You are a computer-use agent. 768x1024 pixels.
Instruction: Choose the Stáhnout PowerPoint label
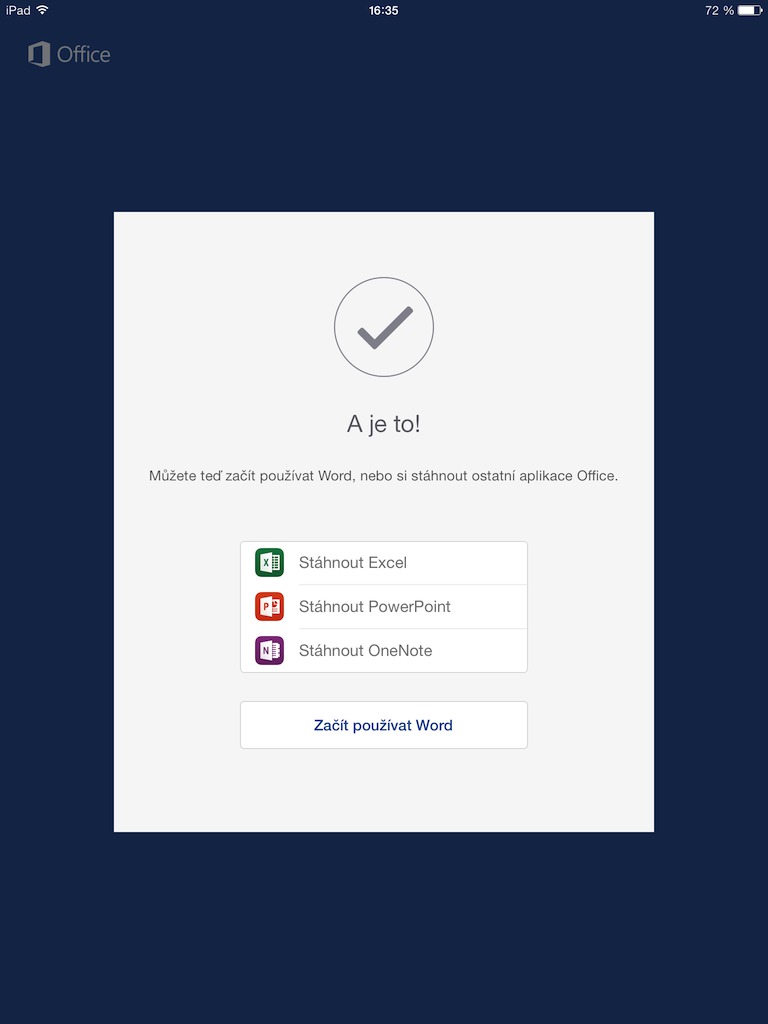coord(375,607)
